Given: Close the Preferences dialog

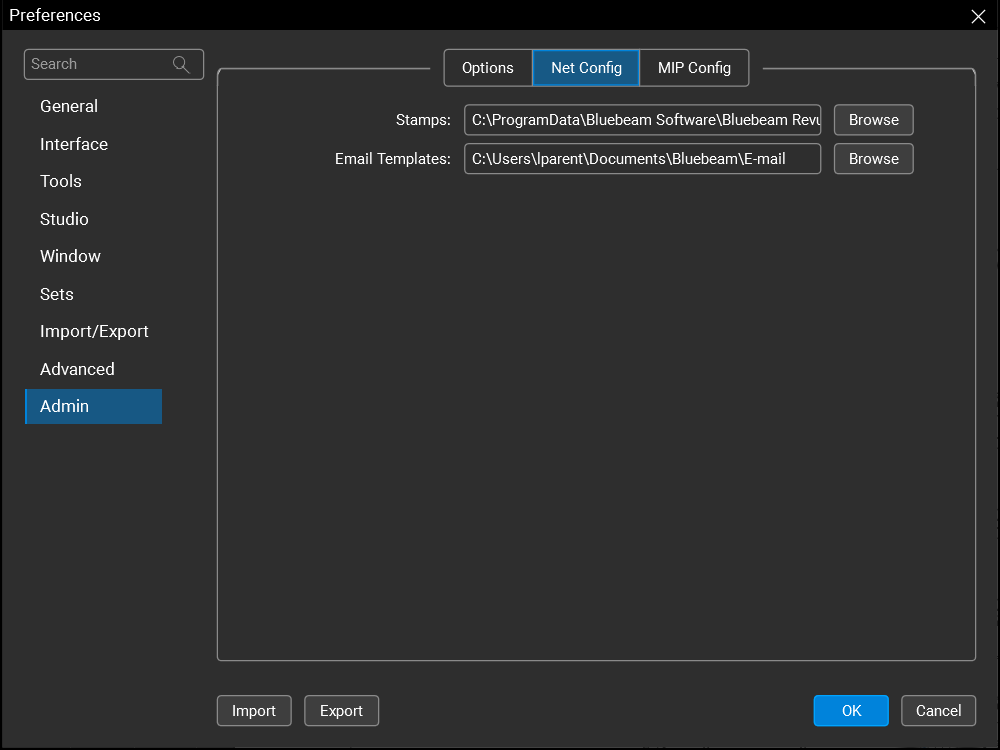Looking at the screenshot, I should click(x=978, y=16).
